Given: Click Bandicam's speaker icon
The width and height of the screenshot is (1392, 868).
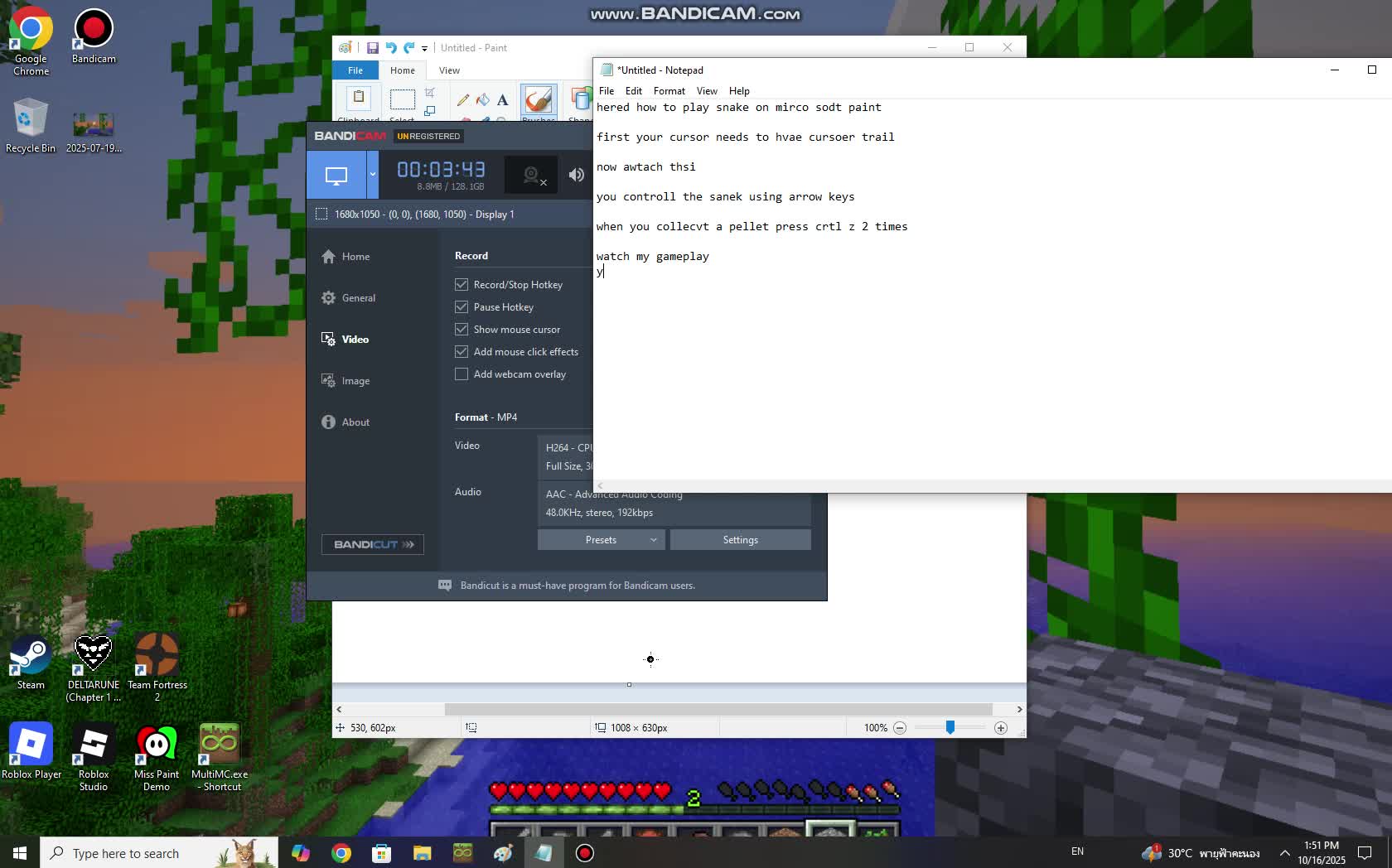Looking at the screenshot, I should pyautogui.click(x=577, y=175).
